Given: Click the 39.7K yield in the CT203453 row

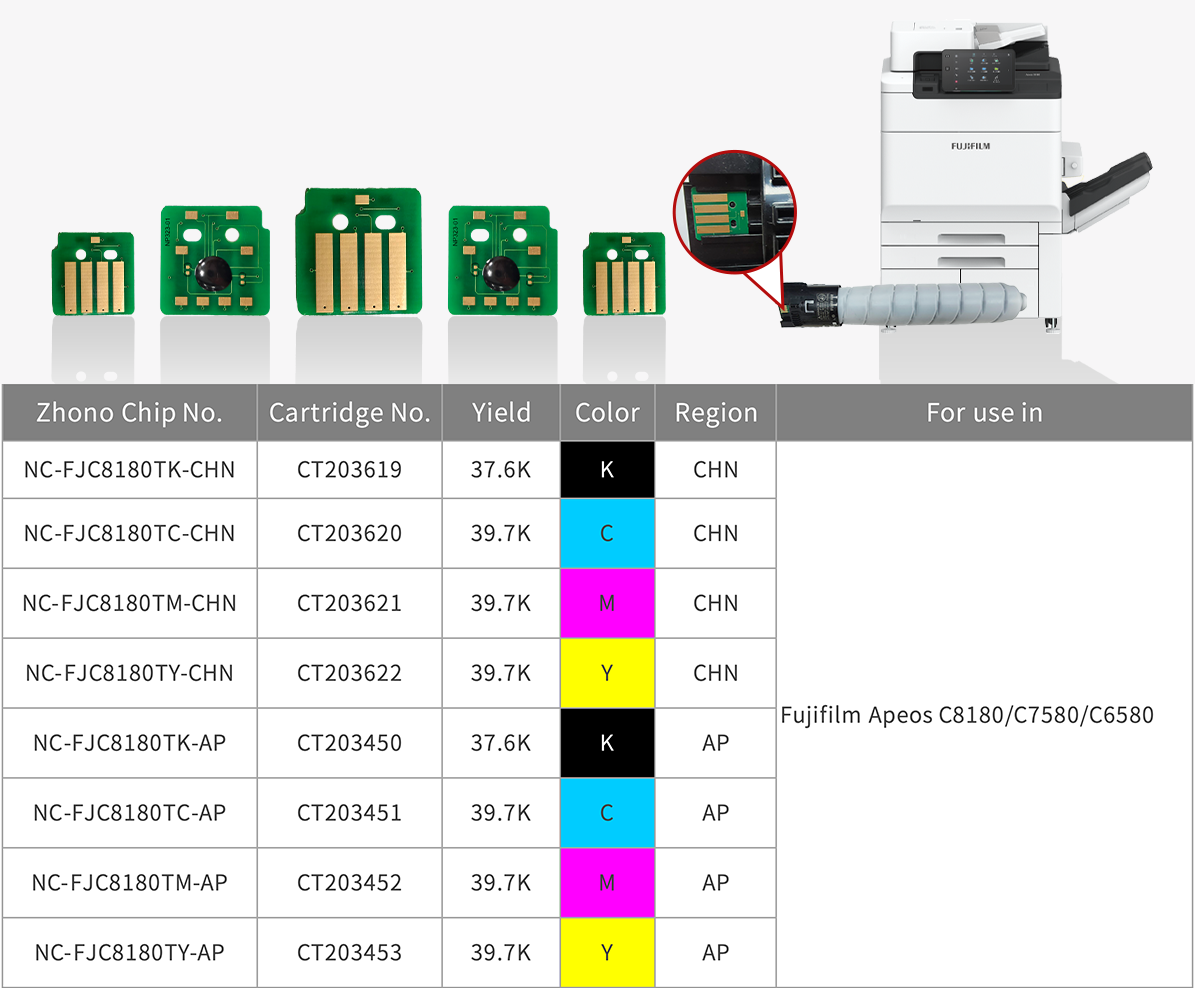Looking at the screenshot, I should [501, 953].
